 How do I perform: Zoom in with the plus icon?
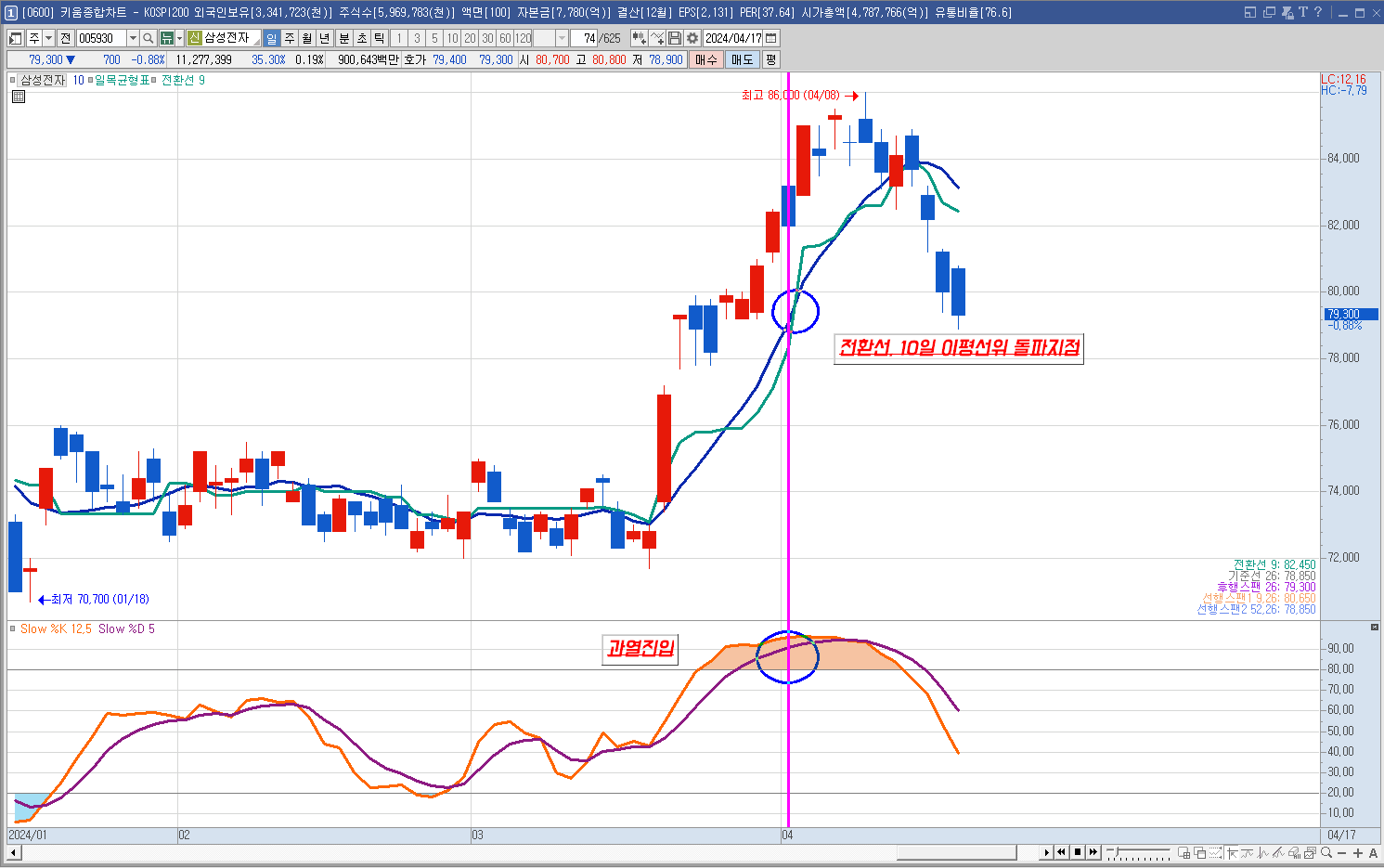pyautogui.click(x=1358, y=852)
